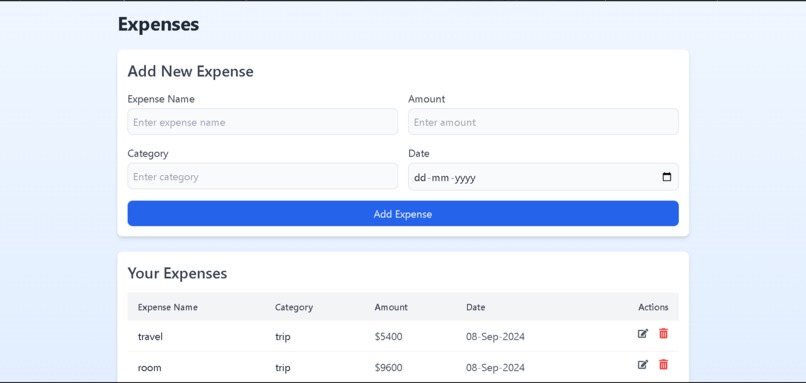Edit the room expense row
The image size is (806, 383).
tap(643, 364)
